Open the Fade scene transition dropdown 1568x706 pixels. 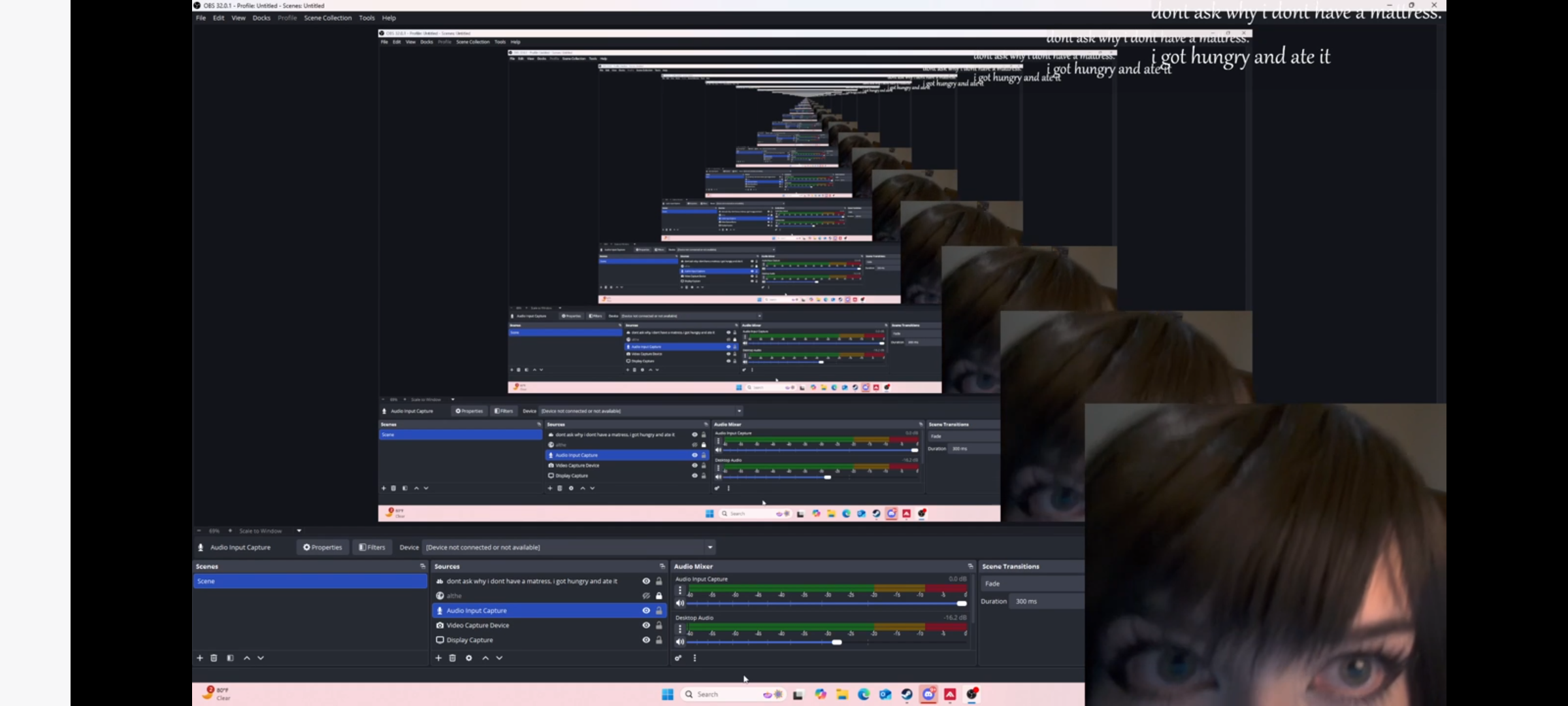tap(1031, 584)
